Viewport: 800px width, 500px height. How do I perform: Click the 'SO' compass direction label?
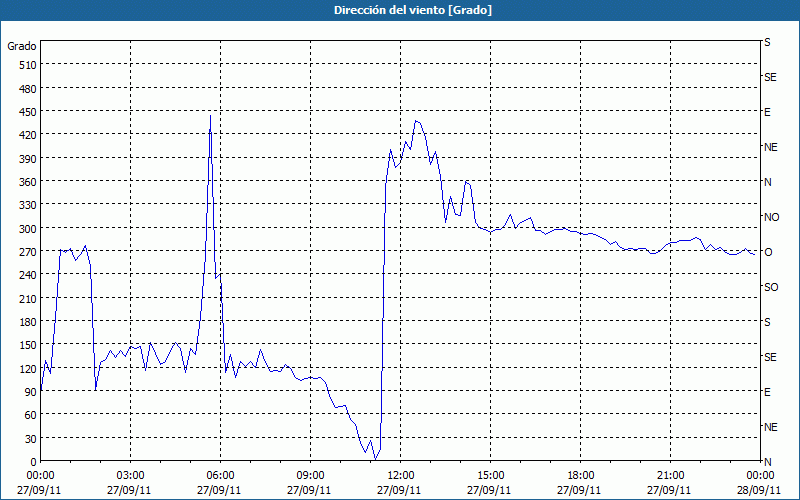coord(771,287)
